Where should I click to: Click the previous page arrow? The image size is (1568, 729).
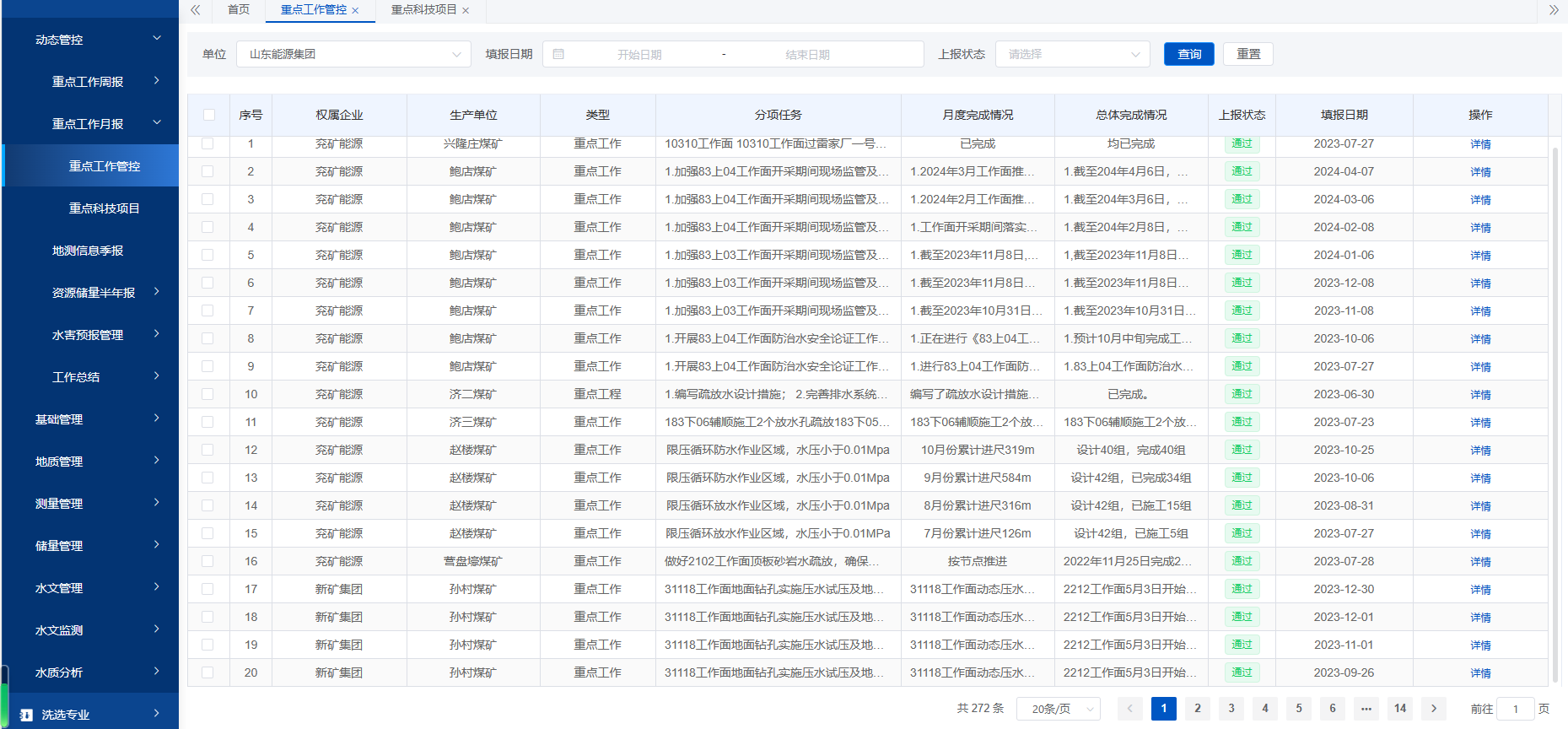coord(1130,709)
